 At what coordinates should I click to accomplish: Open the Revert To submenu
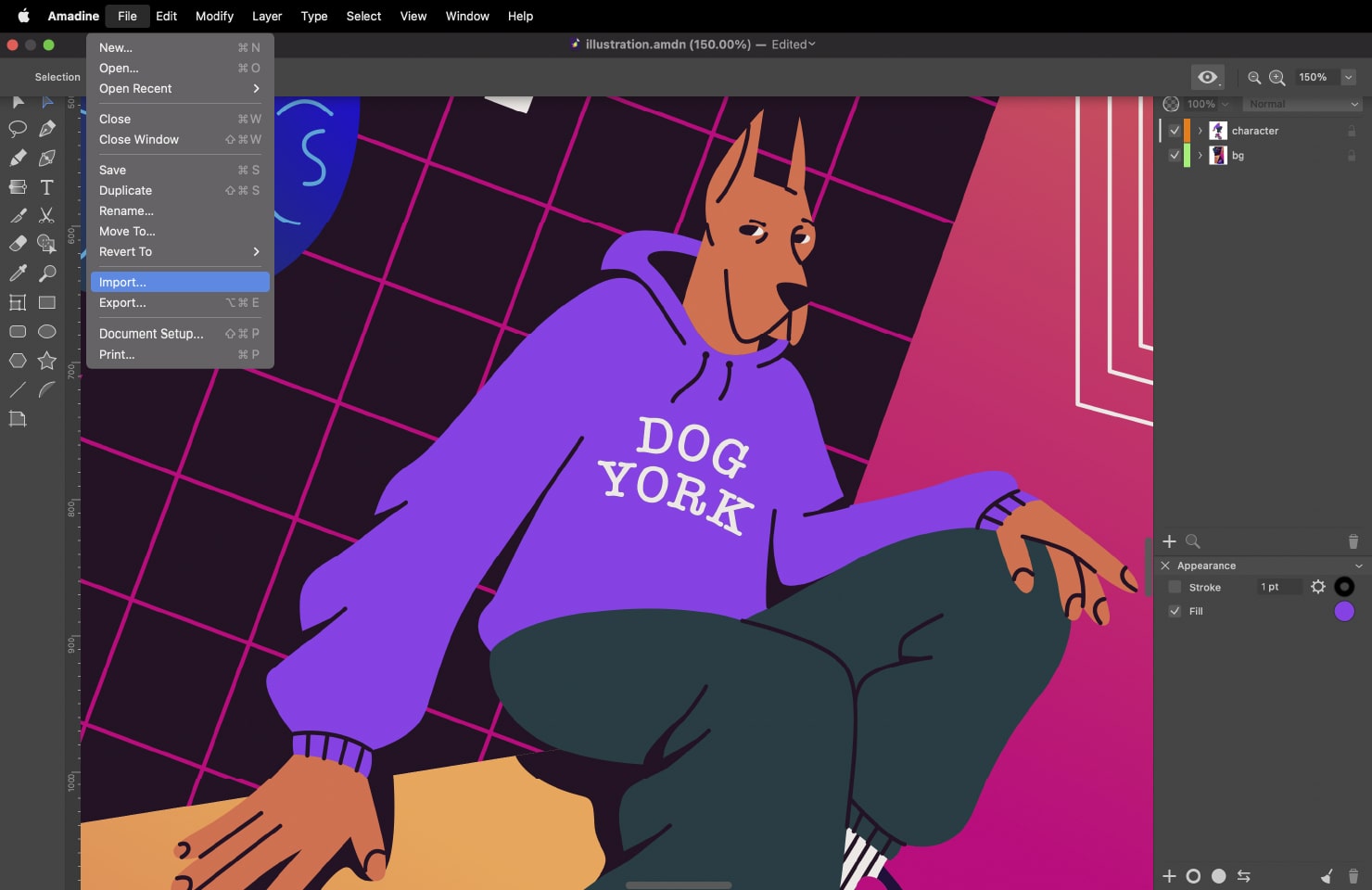(x=180, y=251)
